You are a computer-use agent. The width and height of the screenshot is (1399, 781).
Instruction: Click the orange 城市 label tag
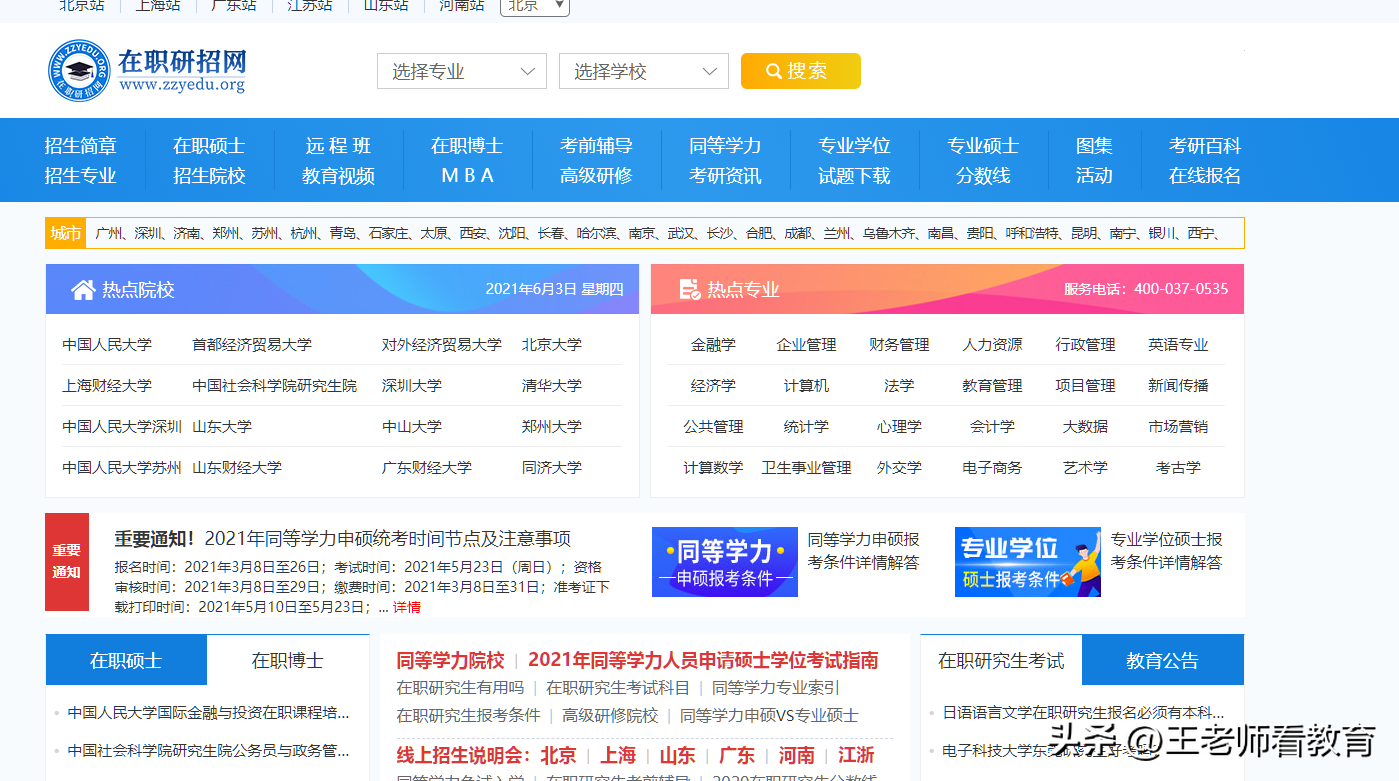click(66, 233)
